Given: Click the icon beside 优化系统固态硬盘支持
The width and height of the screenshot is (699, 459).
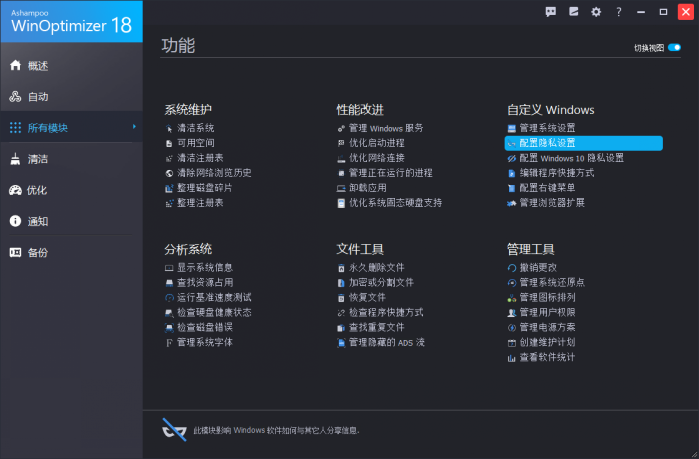Looking at the screenshot, I should [x=341, y=204].
